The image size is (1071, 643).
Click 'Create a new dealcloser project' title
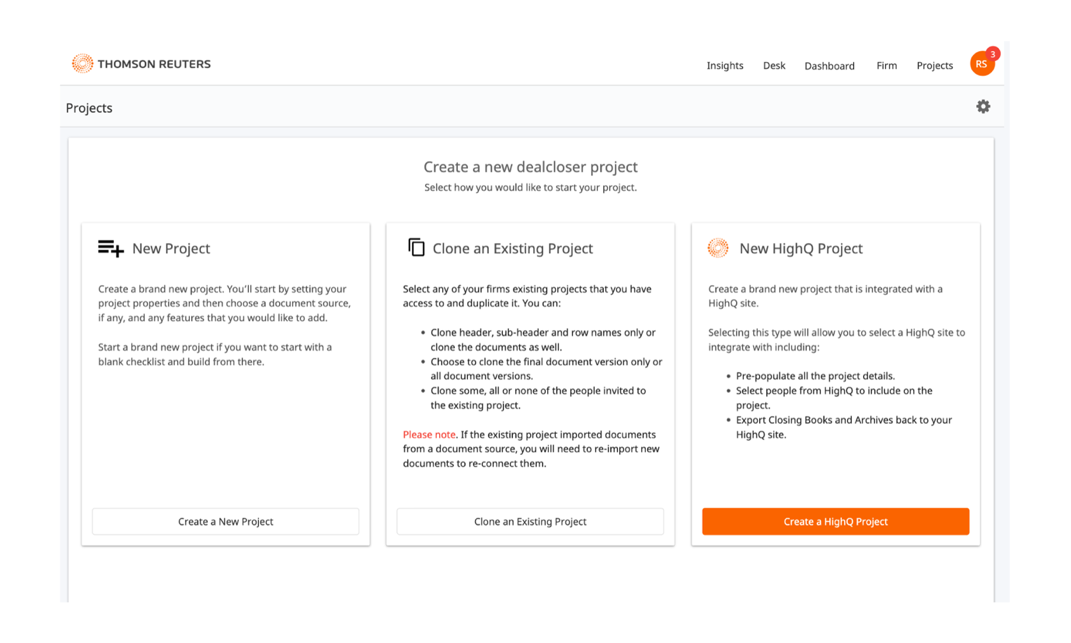pos(530,167)
